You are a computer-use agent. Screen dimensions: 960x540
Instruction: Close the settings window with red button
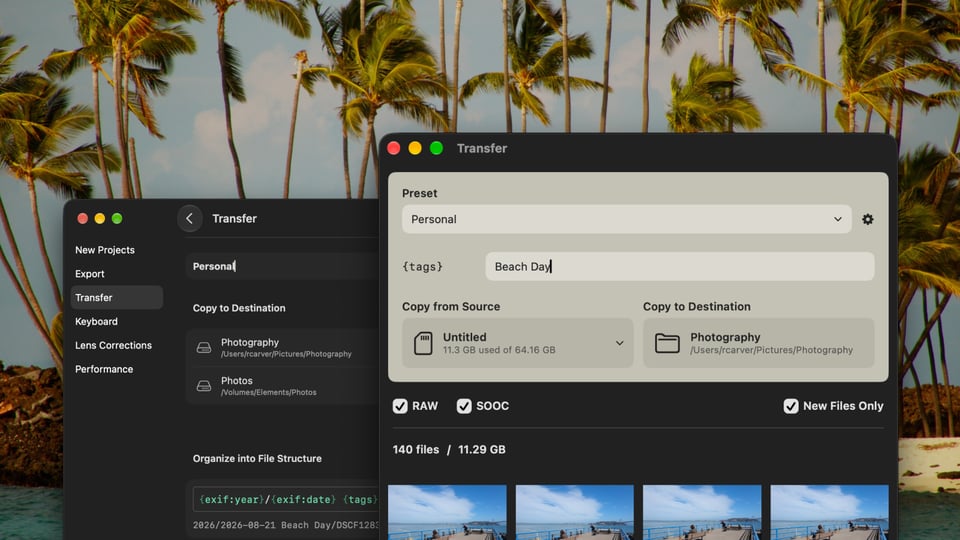(83, 219)
